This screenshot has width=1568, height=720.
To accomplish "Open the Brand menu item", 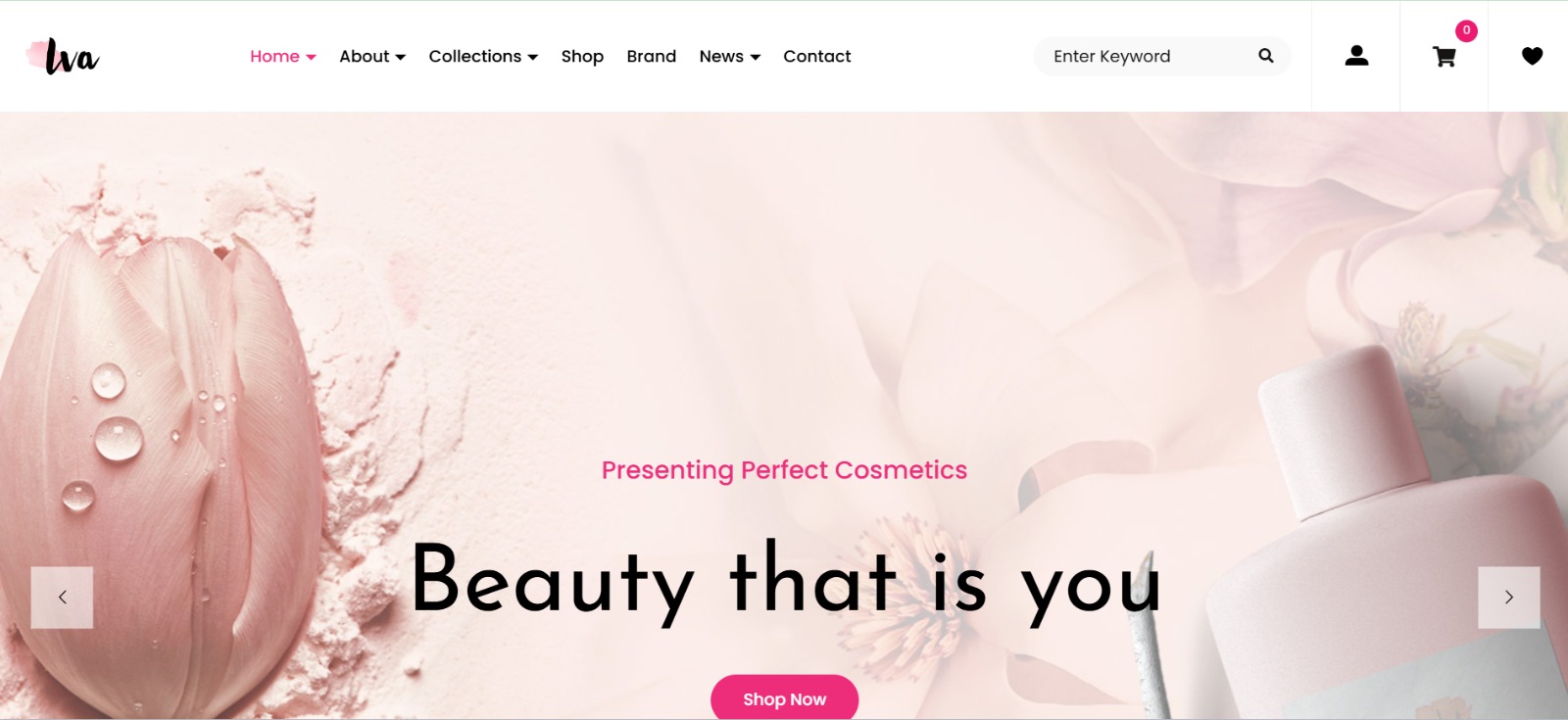I will pos(652,56).
